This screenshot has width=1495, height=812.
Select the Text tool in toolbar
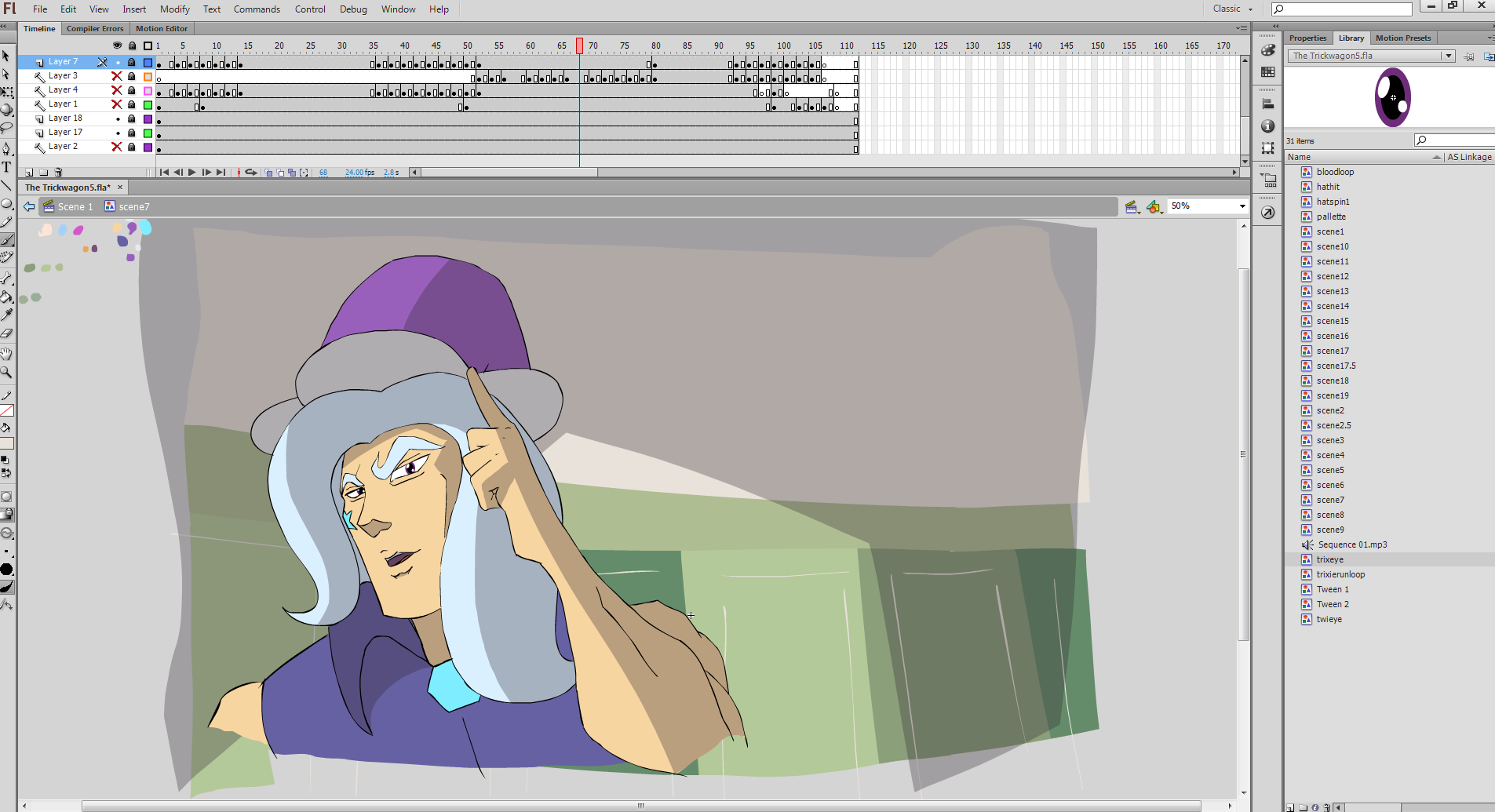coord(6,167)
